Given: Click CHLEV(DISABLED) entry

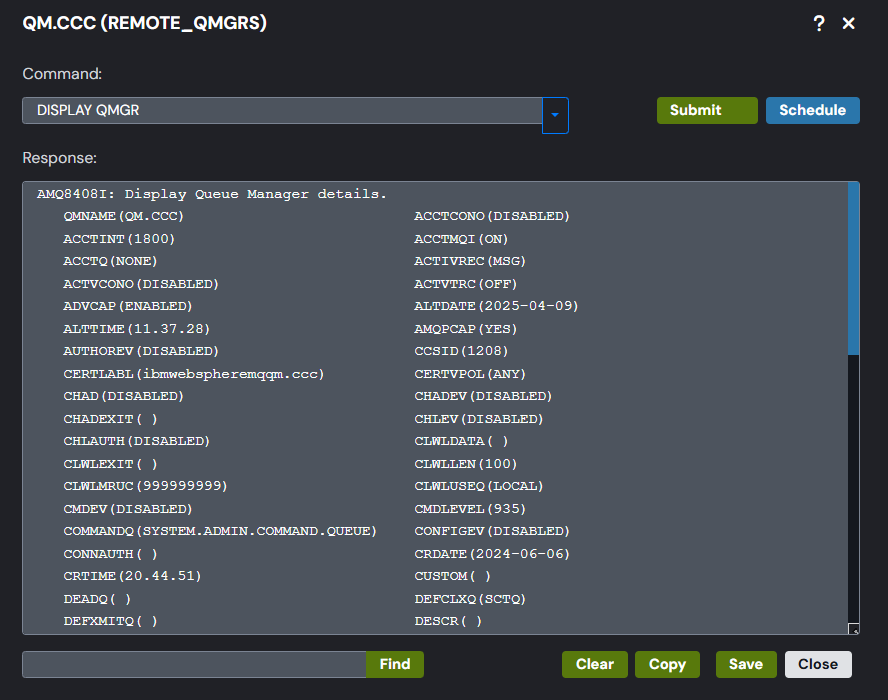Looking at the screenshot, I should 479,419.
